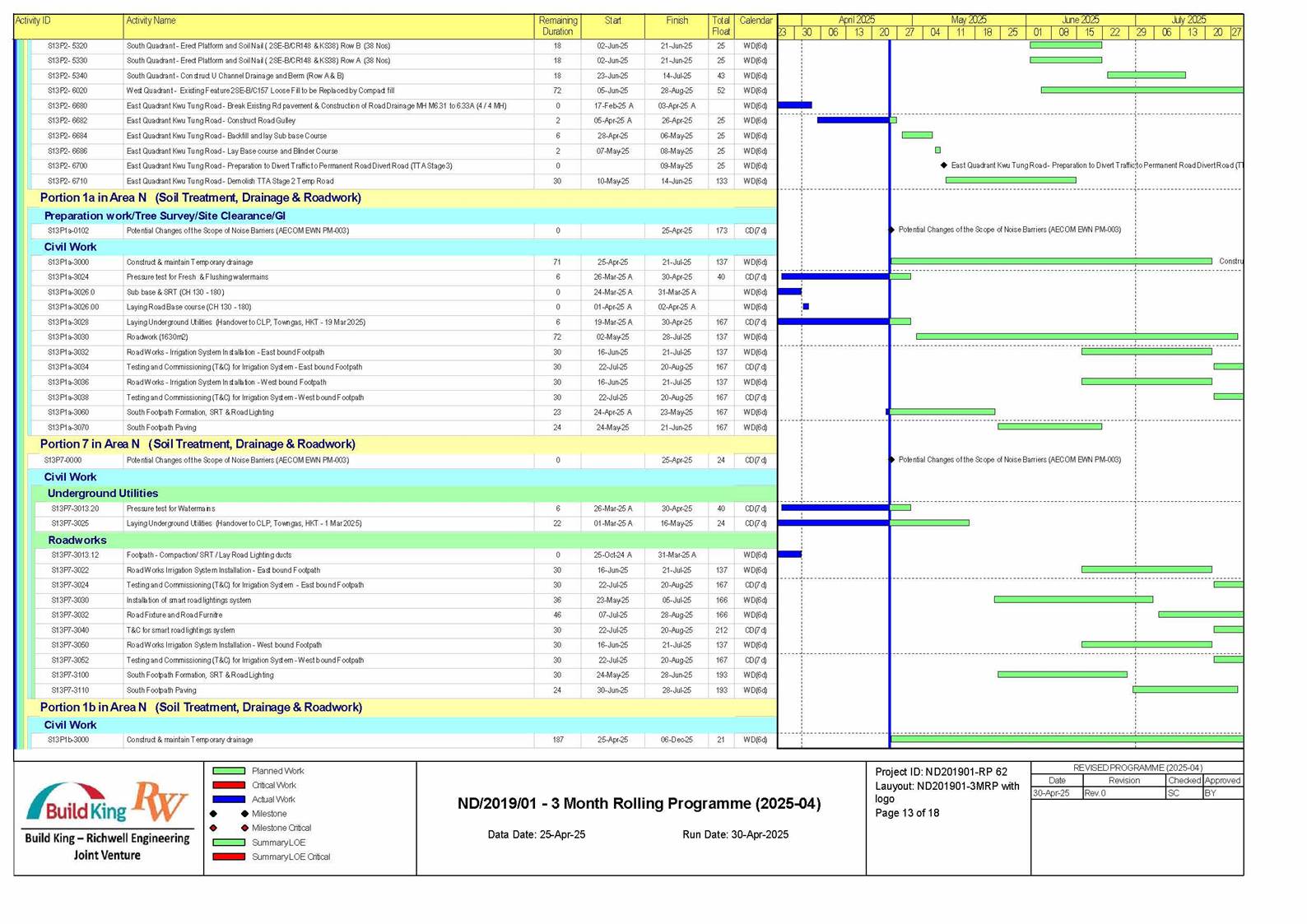Screen dimensions: 1307x924
Task: Click the 'Page 13 of 18' text
Action: (x=907, y=813)
